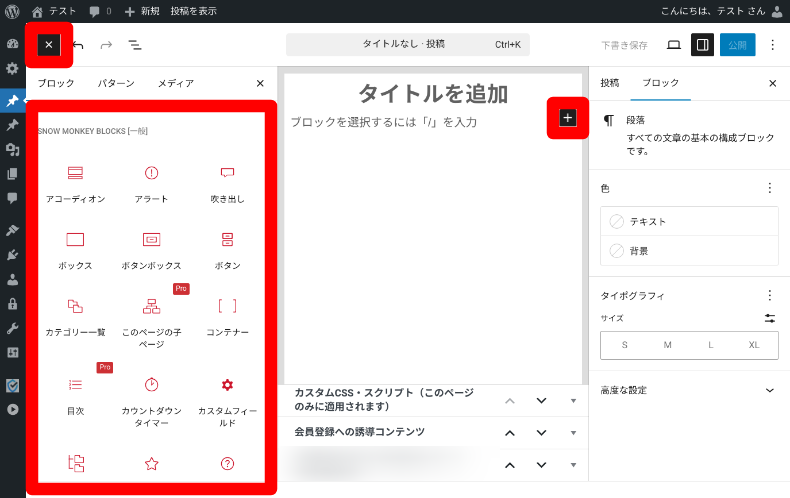Screen dimensions: 790x498
Task: Open the テキスト color picker
Action: (689, 221)
